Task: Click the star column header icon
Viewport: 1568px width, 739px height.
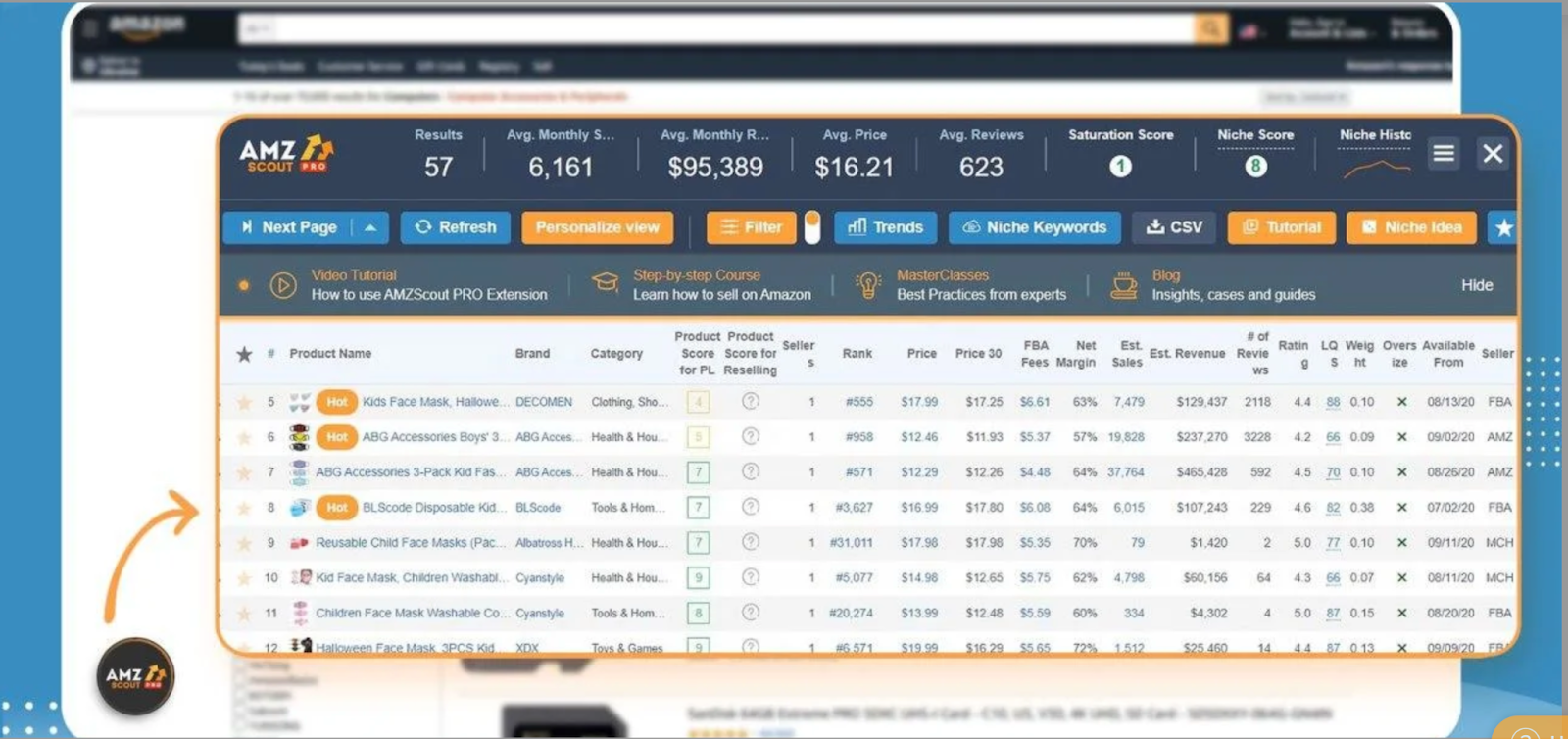Action: point(244,354)
